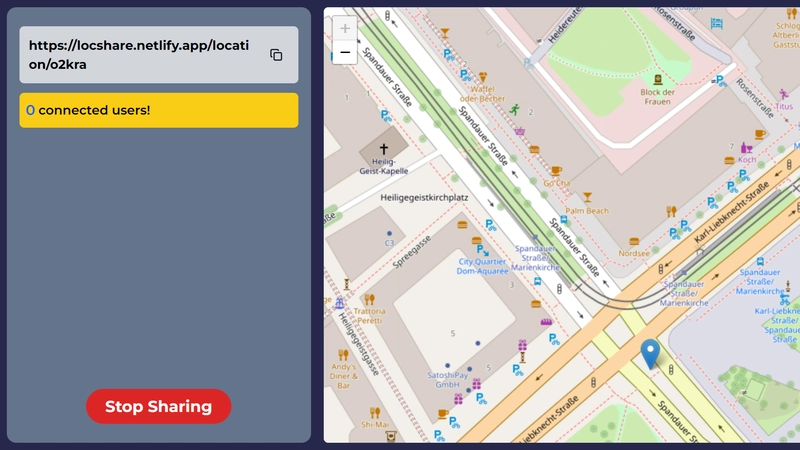This screenshot has height=450, width=800.
Task: Click the Heiligegeistkirchplatz label
Action: click(424, 197)
